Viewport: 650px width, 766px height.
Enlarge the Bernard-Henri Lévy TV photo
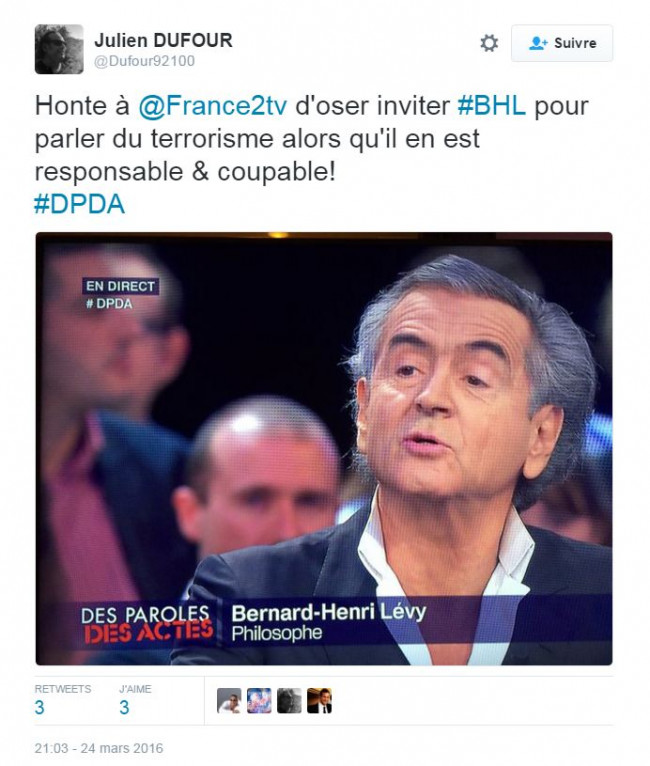pos(324,448)
